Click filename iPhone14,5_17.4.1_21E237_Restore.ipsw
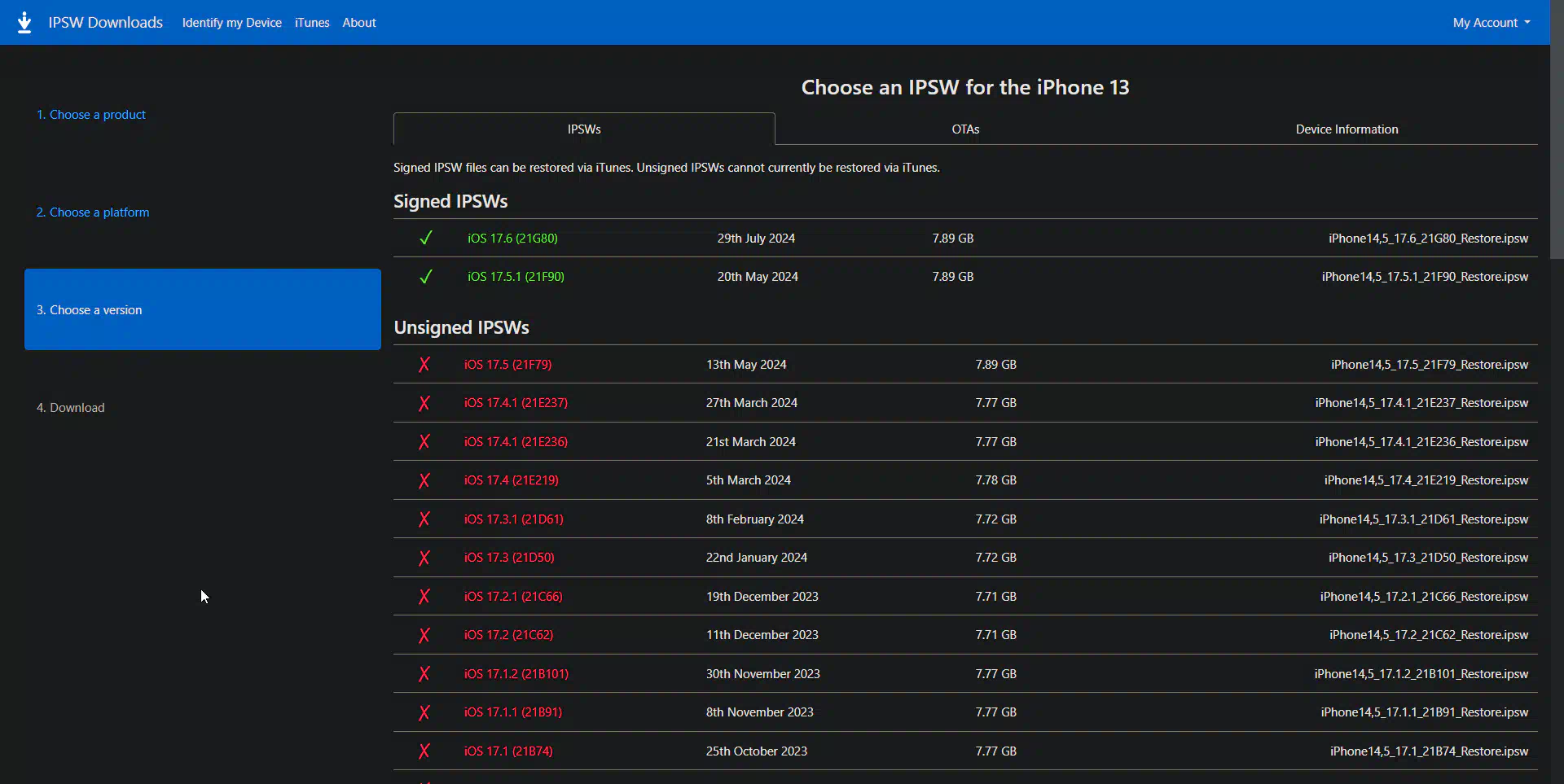 click(x=1421, y=403)
